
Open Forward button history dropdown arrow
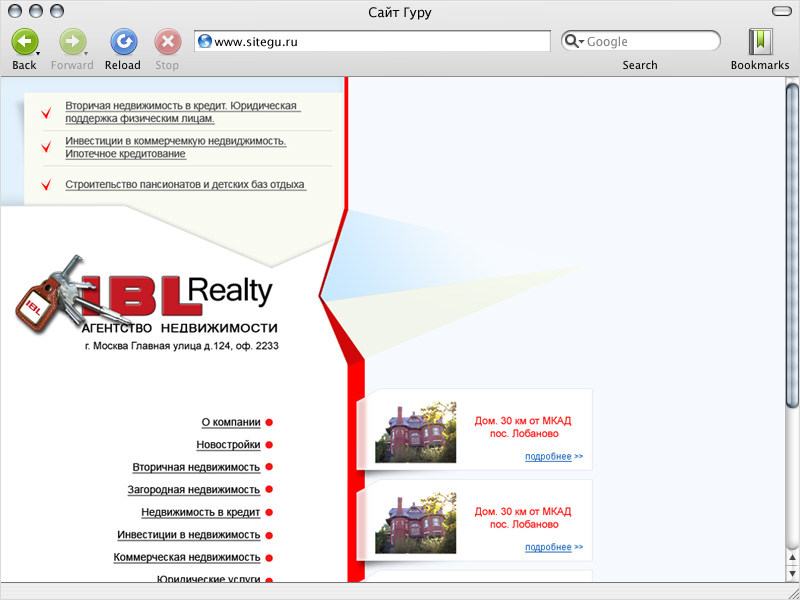coord(86,53)
